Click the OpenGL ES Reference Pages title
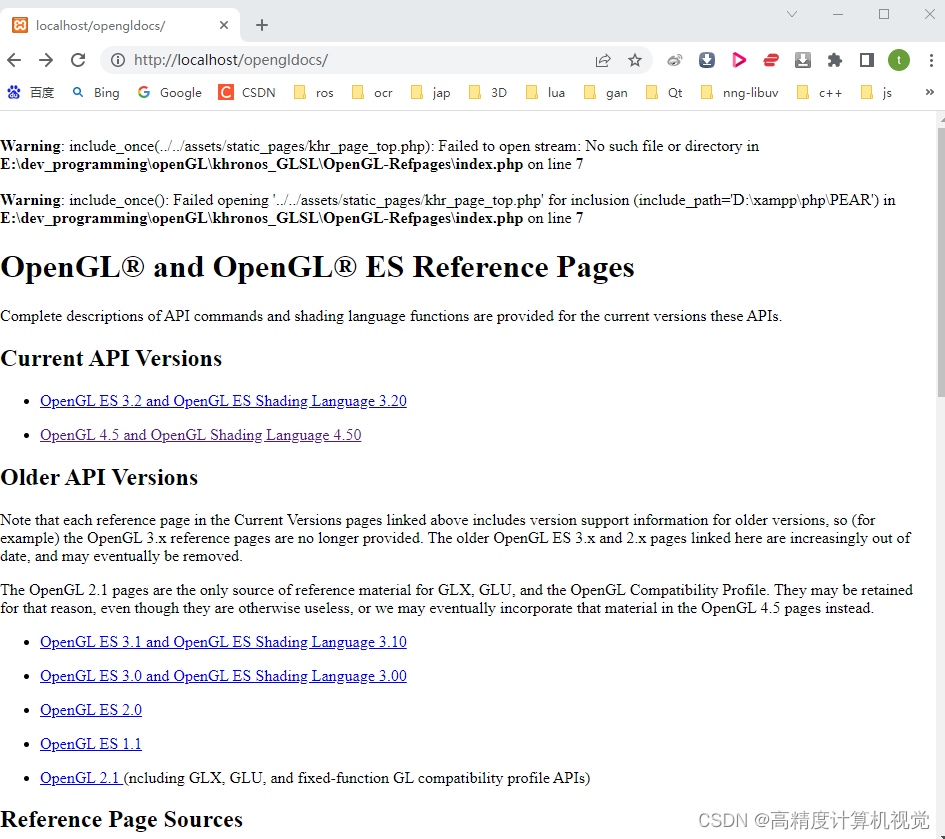Image resolution: width=945 pixels, height=839 pixels. click(318, 267)
